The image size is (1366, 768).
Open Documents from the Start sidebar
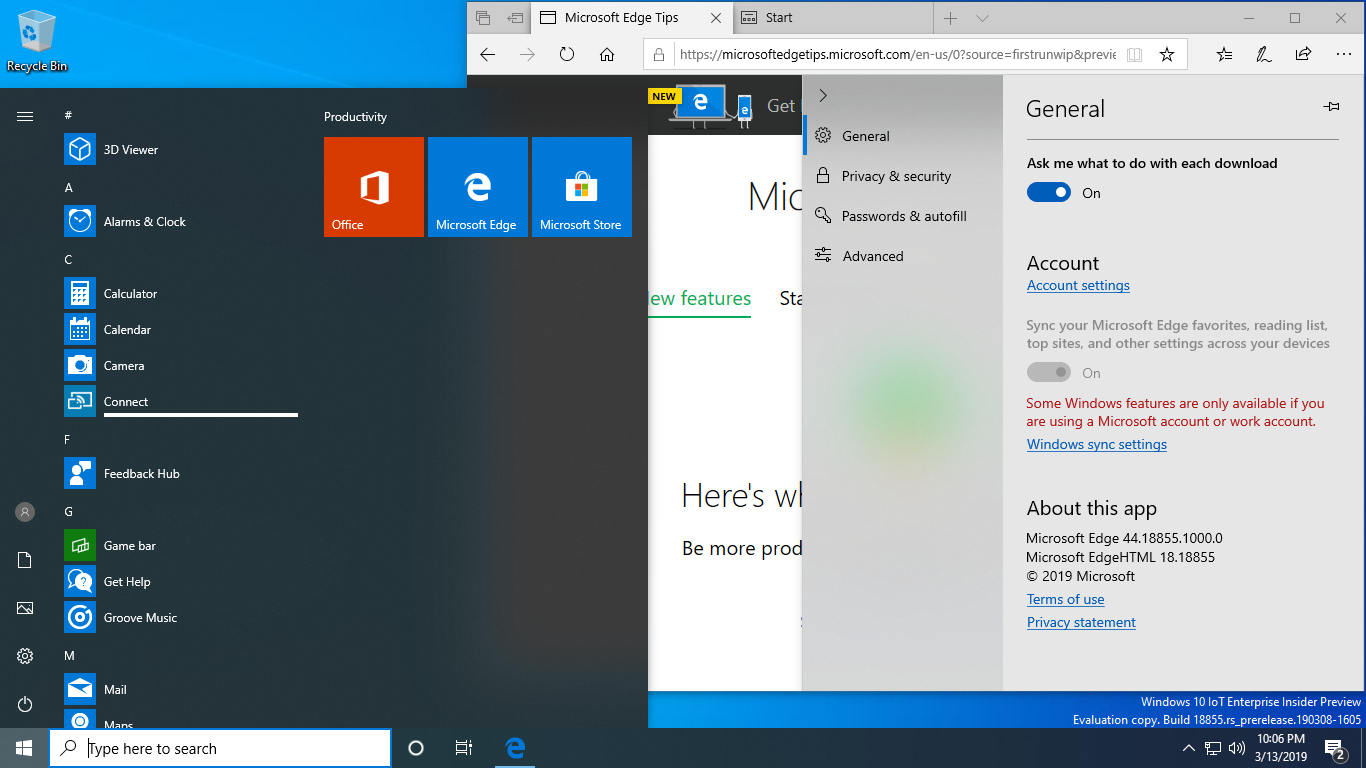[25, 560]
